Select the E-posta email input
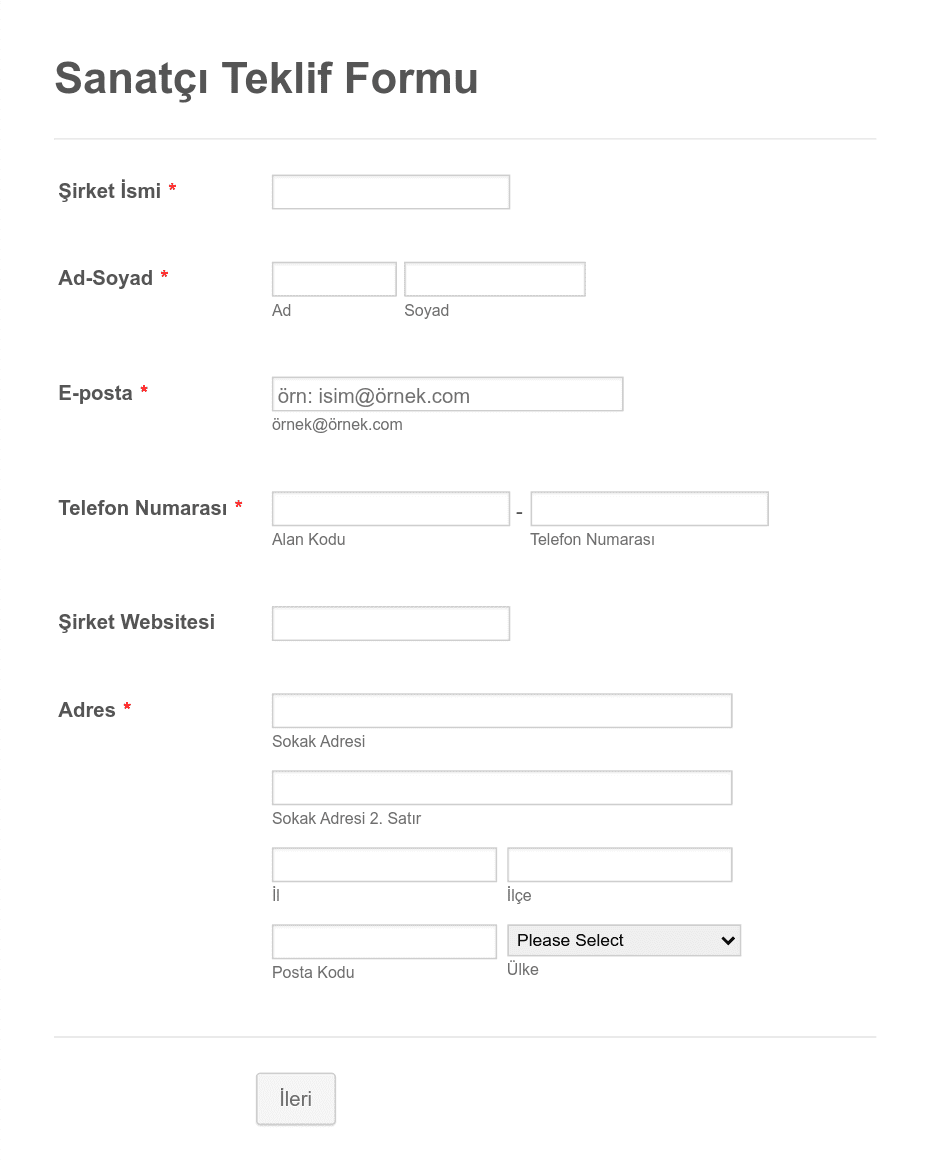 tap(447, 394)
